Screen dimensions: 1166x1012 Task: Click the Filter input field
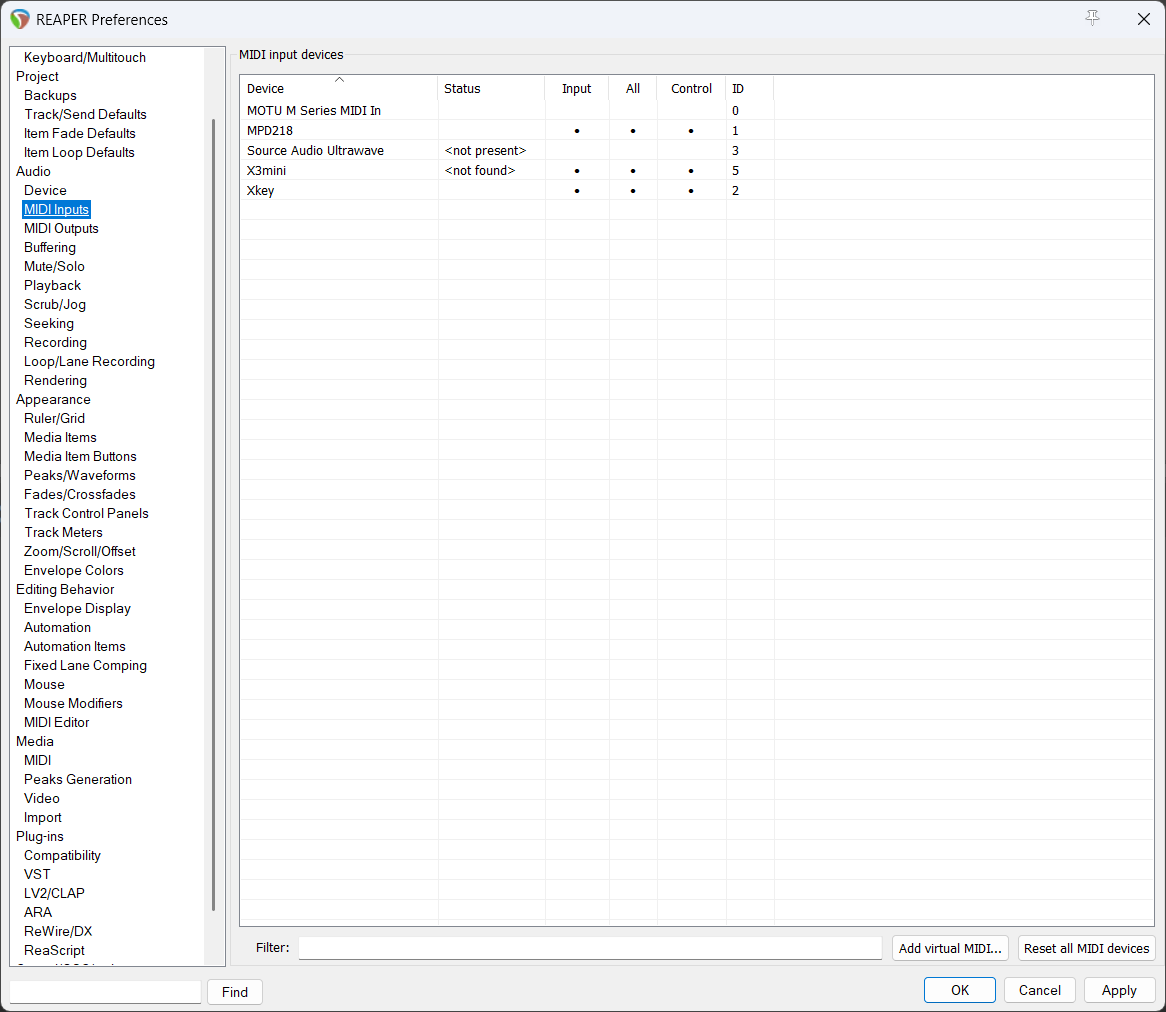click(590, 948)
